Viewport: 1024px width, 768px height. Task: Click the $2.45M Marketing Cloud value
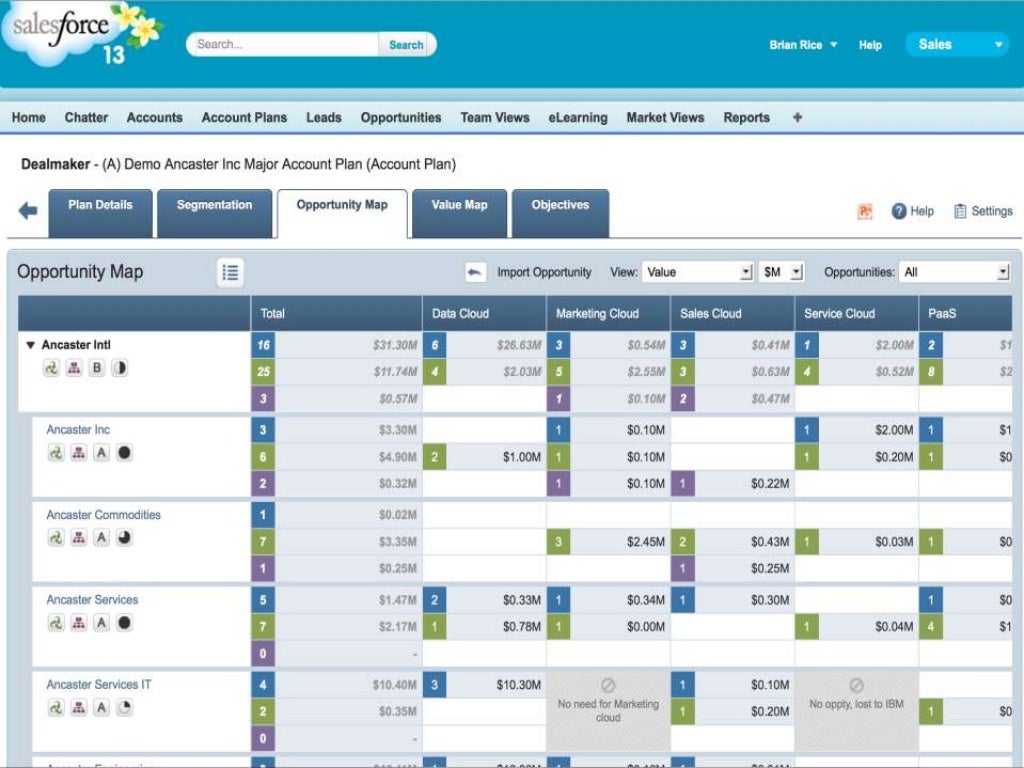pos(646,541)
